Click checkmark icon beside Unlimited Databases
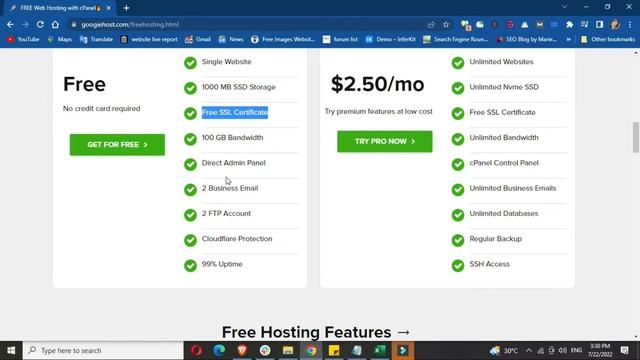The width and height of the screenshot is (640, 360). click(458, 215)
